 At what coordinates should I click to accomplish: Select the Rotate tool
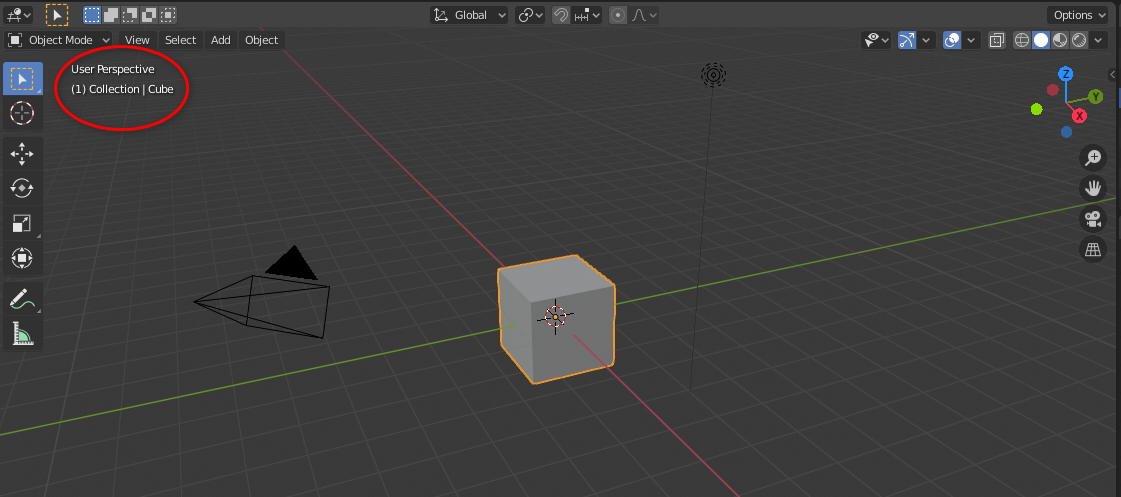[x=22, y=188]
